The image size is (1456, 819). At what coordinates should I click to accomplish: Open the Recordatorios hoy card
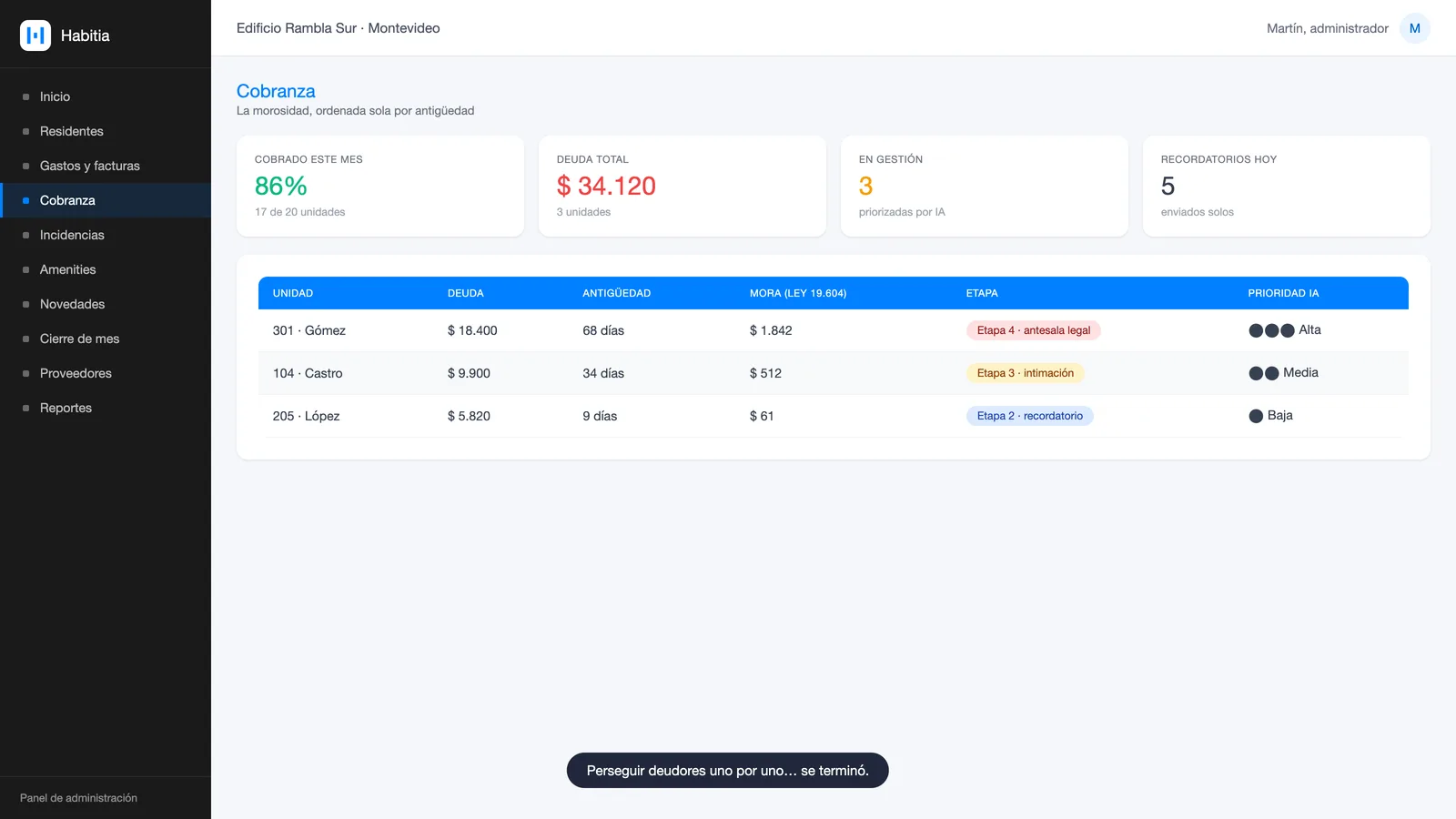coord(1287,187)
